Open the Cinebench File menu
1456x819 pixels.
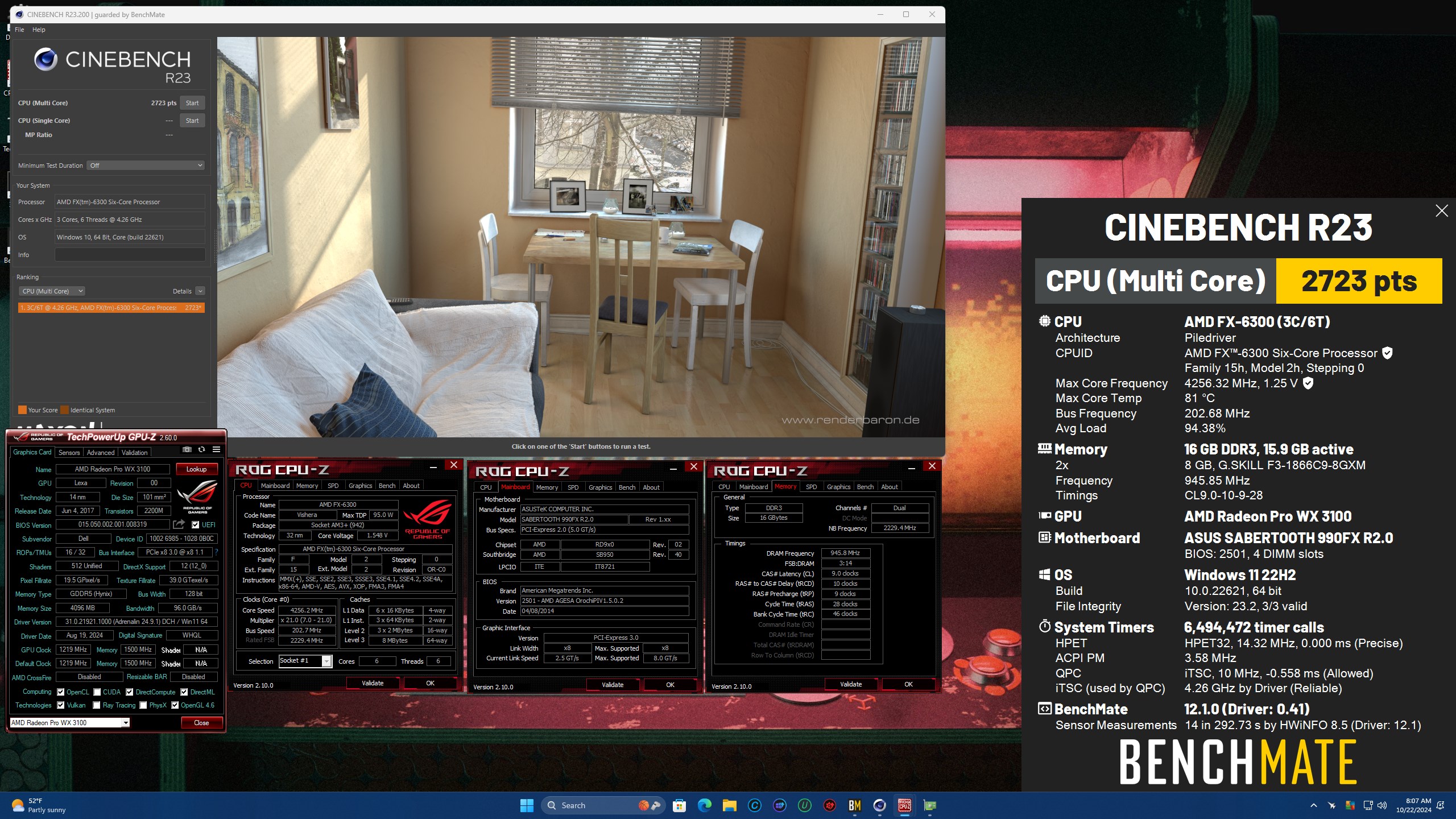pyautogui.click(x=19, y=30)
